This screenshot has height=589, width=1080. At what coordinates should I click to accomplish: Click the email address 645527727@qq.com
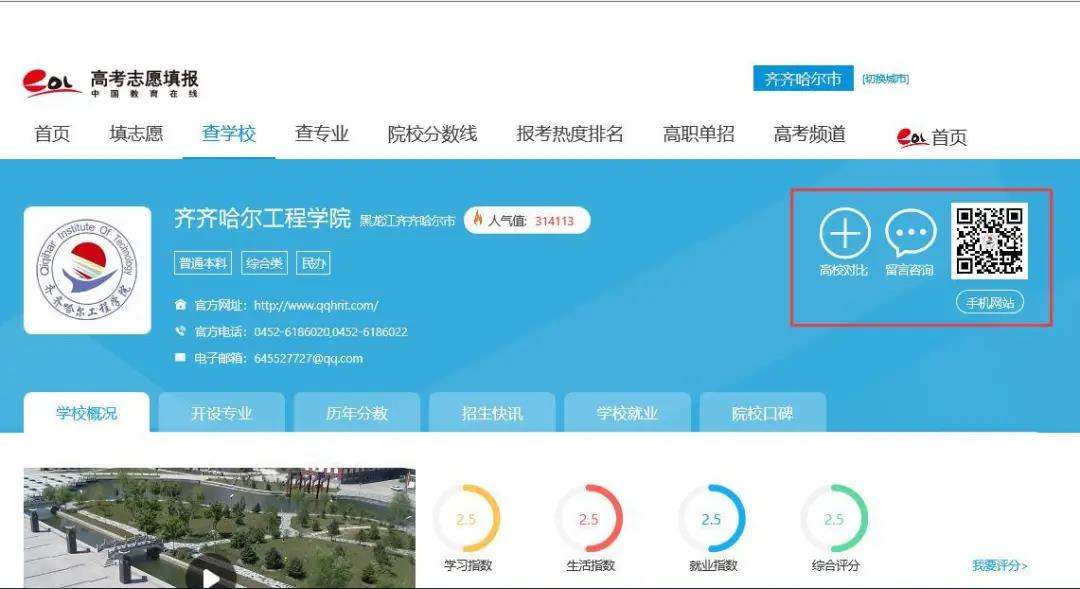coord(308,358)
